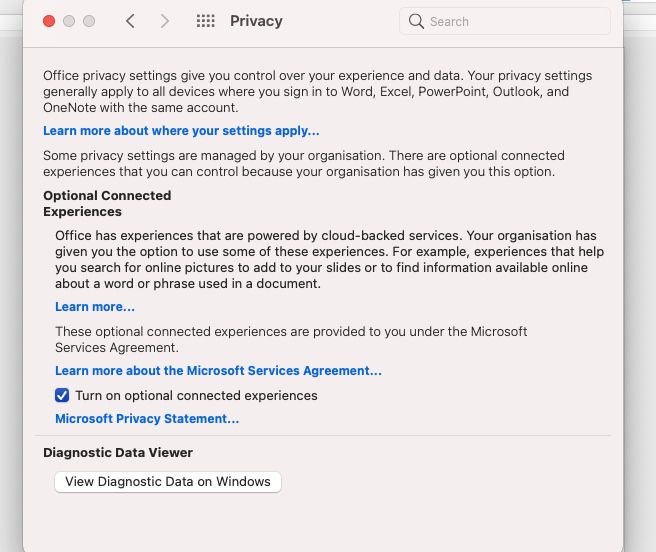Open 'Learn more about where your settings apply' link
The image size is (656, 552).
181,131
